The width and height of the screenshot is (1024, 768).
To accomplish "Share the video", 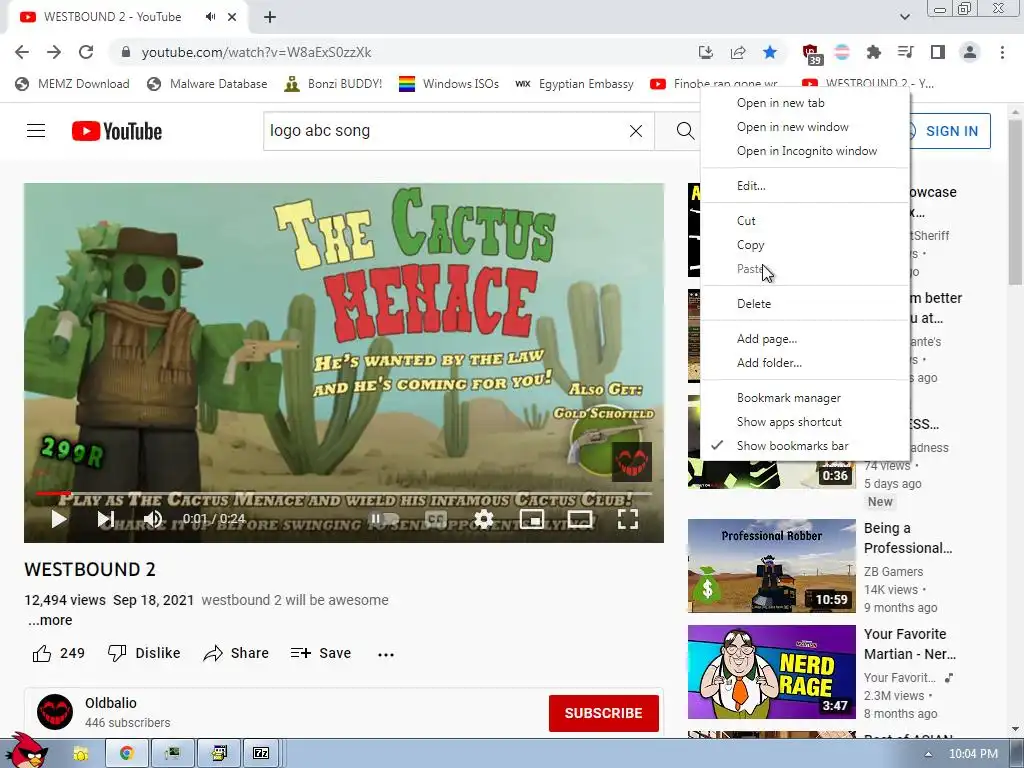I will pos(236,653).
